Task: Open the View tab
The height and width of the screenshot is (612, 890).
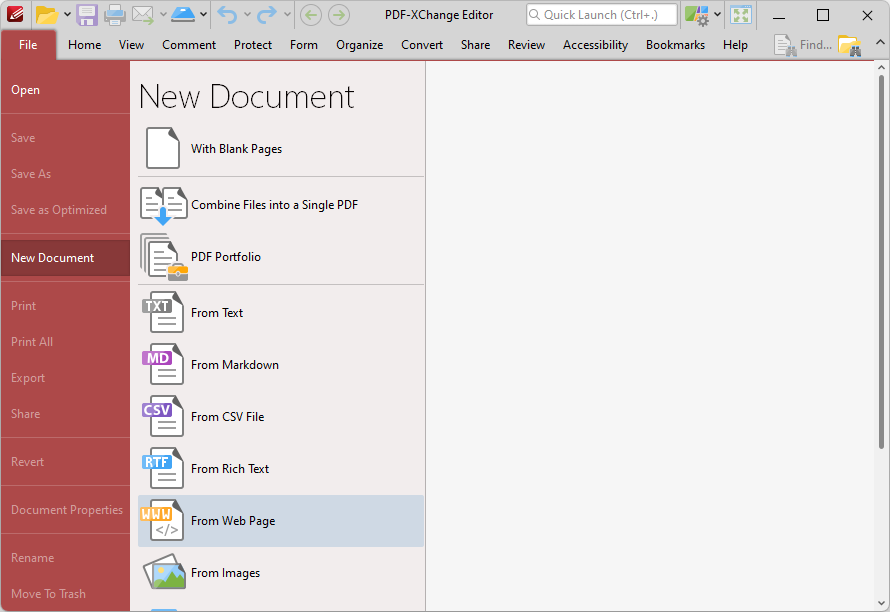Action: (x=131, y=45)
